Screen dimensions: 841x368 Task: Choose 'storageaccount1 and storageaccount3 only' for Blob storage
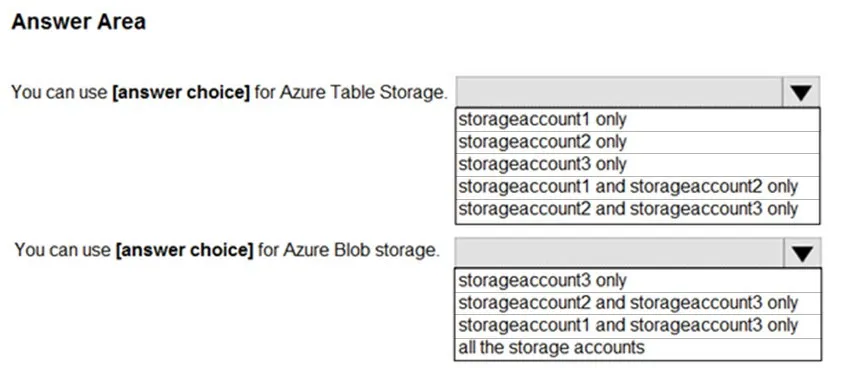(638, 326)
